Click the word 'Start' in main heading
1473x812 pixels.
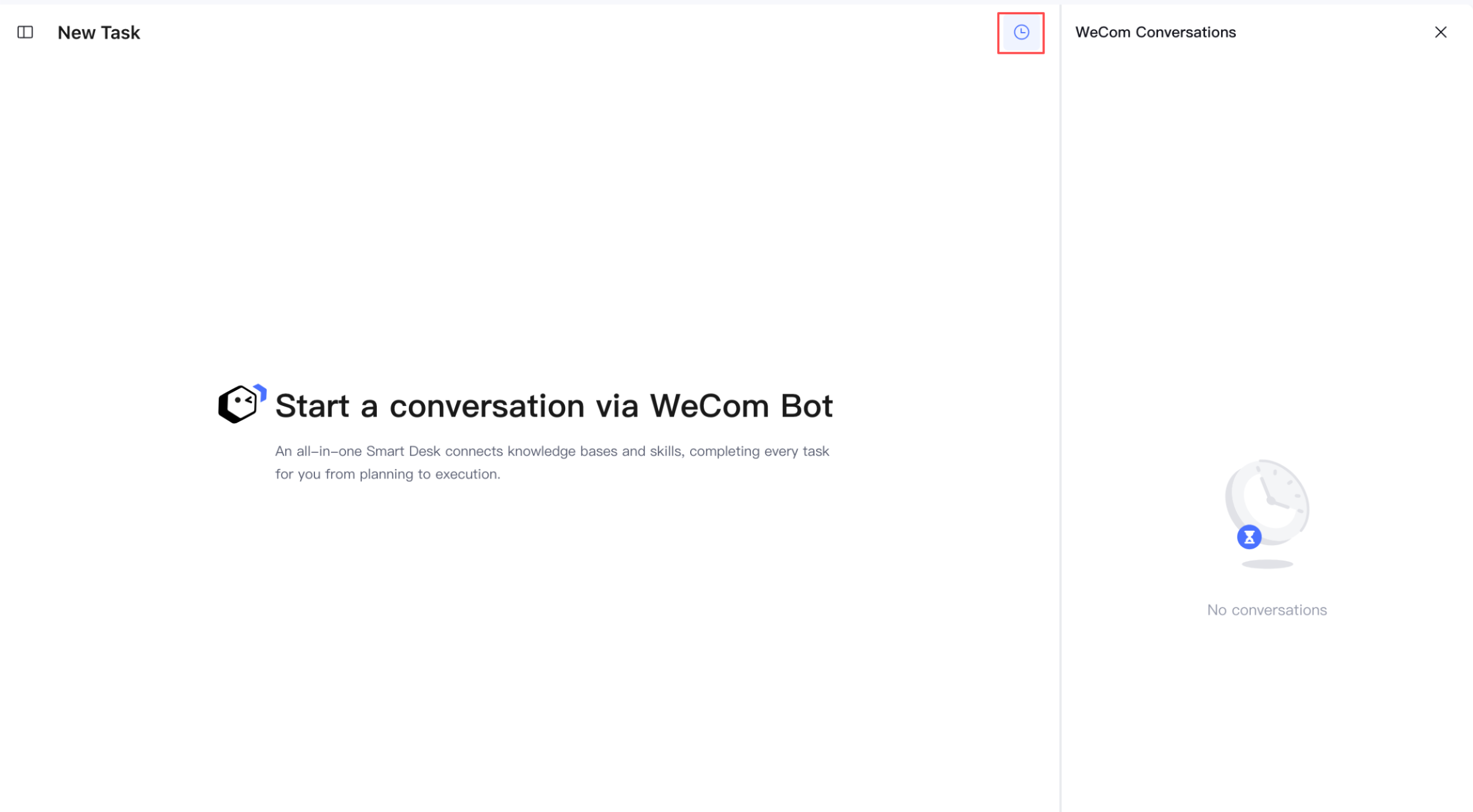312,406
